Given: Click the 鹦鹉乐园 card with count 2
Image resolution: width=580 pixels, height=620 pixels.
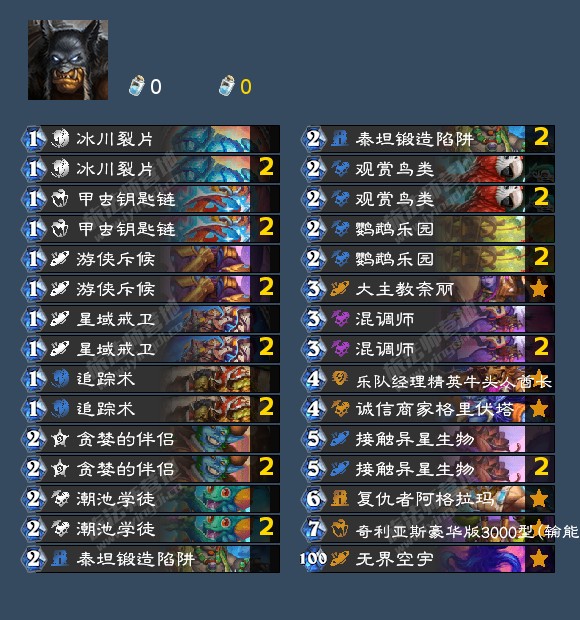Looking at the screenshot, I should [x=429, y=259].
